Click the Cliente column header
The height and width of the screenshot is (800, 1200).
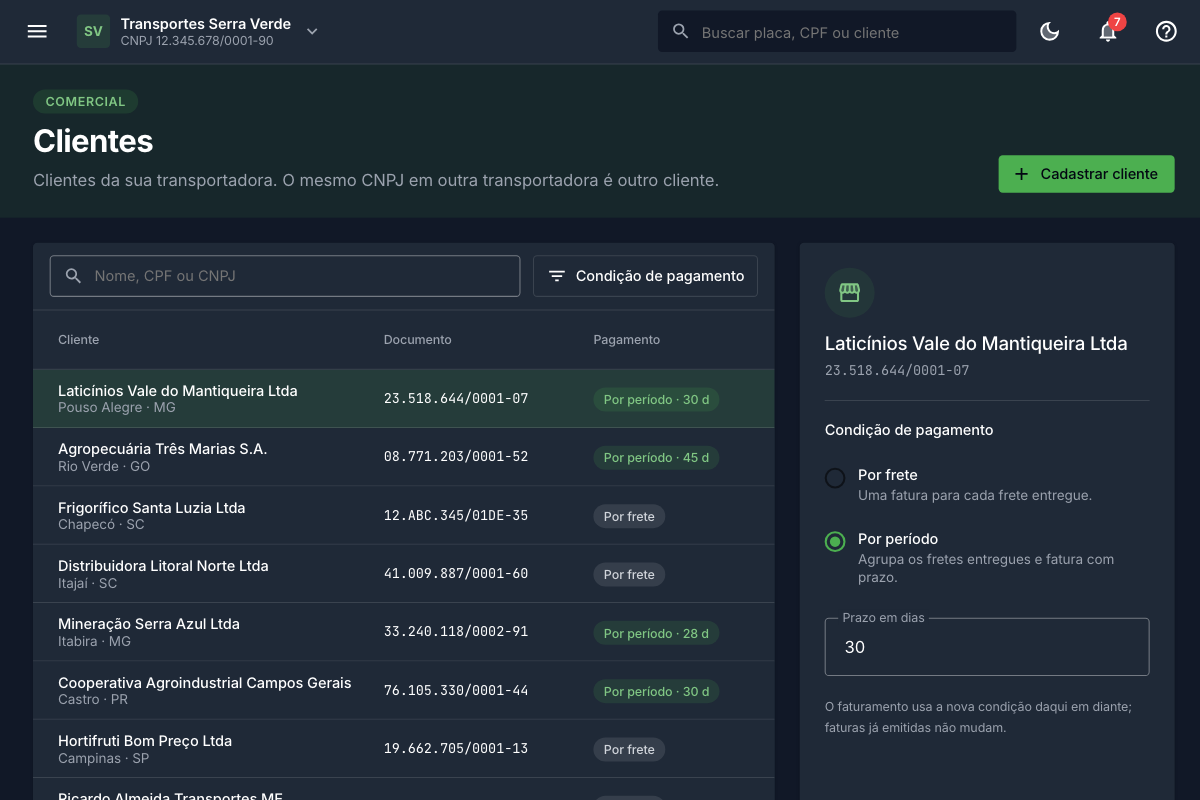click(79, 340)
